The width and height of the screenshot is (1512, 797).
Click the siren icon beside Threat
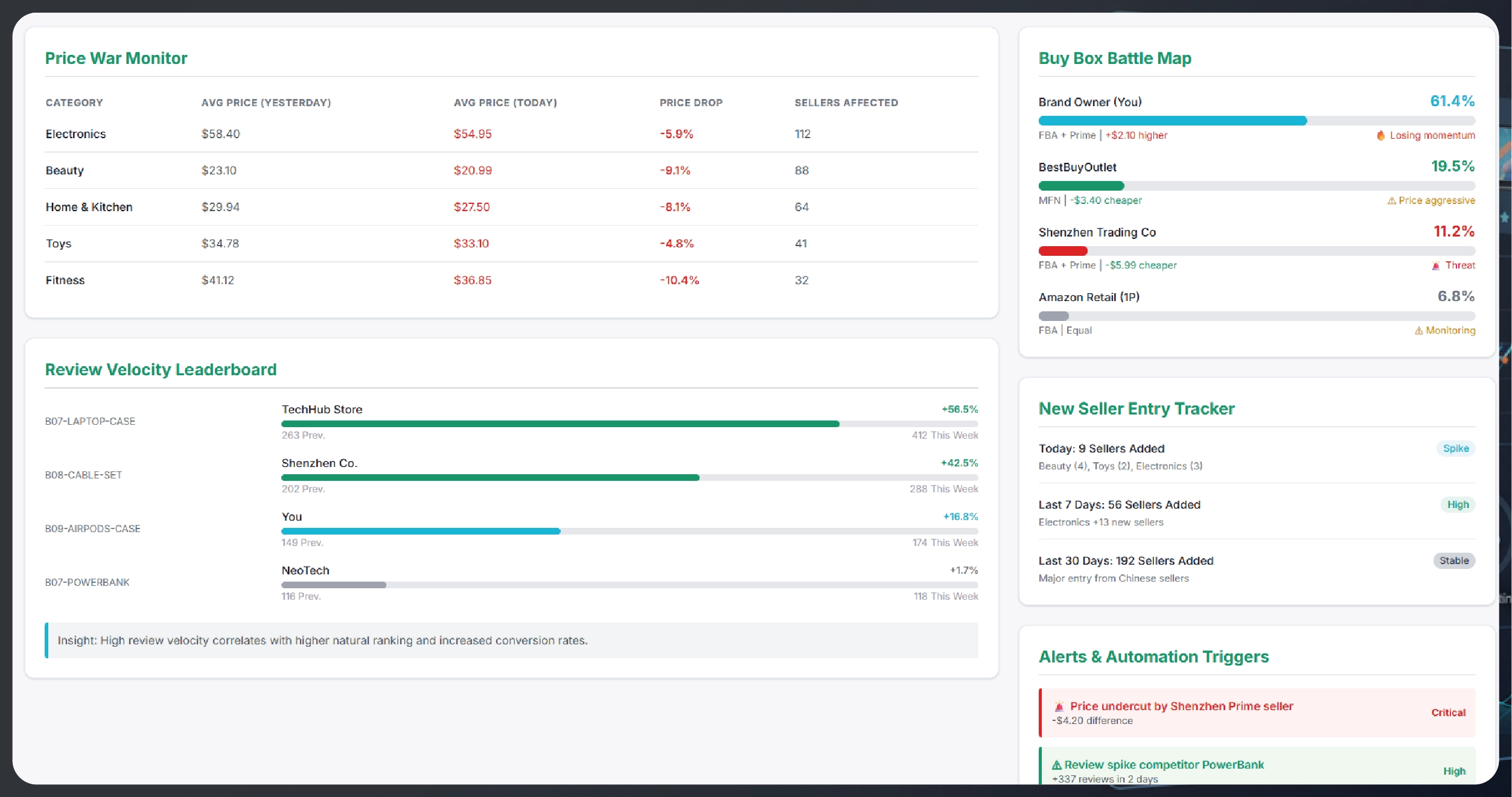pyautogui.click(x=1436, y=265)
